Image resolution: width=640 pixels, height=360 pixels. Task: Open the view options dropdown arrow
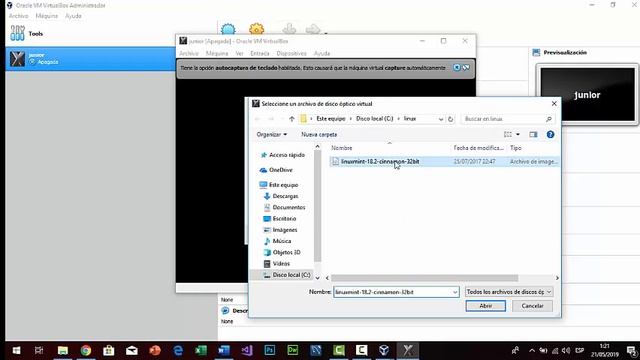point(518,134)
